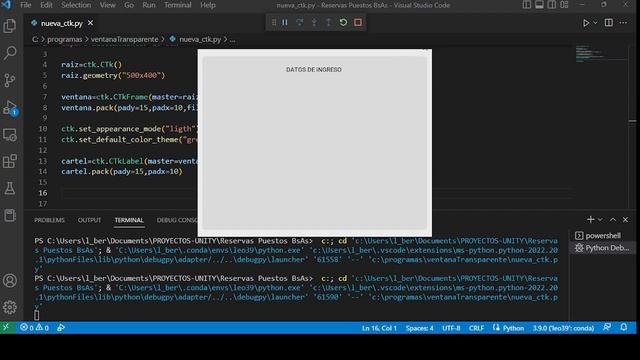640x360 pixels.
Task: Create a new terminal with plus icon
Action: (x=590, y=220)
